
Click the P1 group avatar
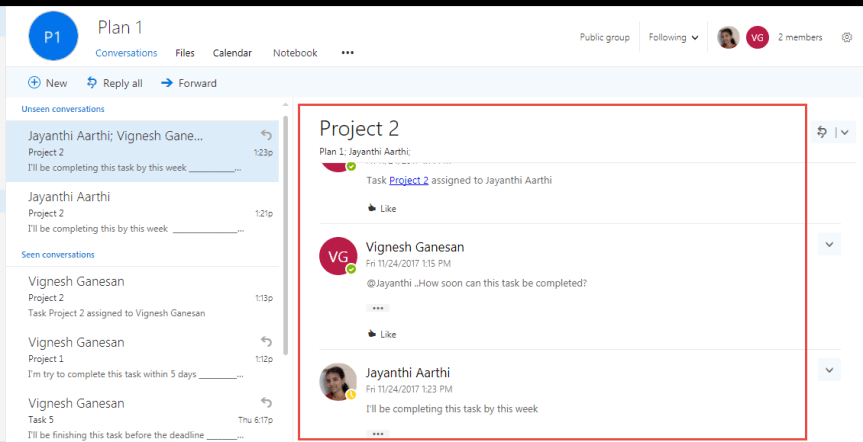click(54, 38)
